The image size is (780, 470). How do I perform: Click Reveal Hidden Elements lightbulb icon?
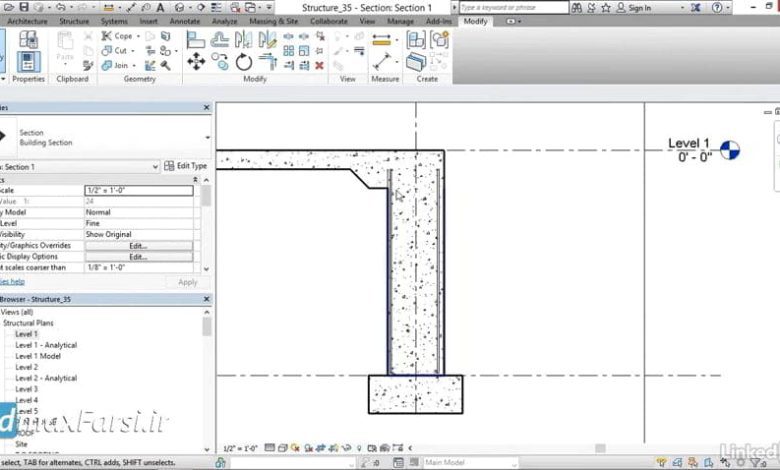coord(359,448)
